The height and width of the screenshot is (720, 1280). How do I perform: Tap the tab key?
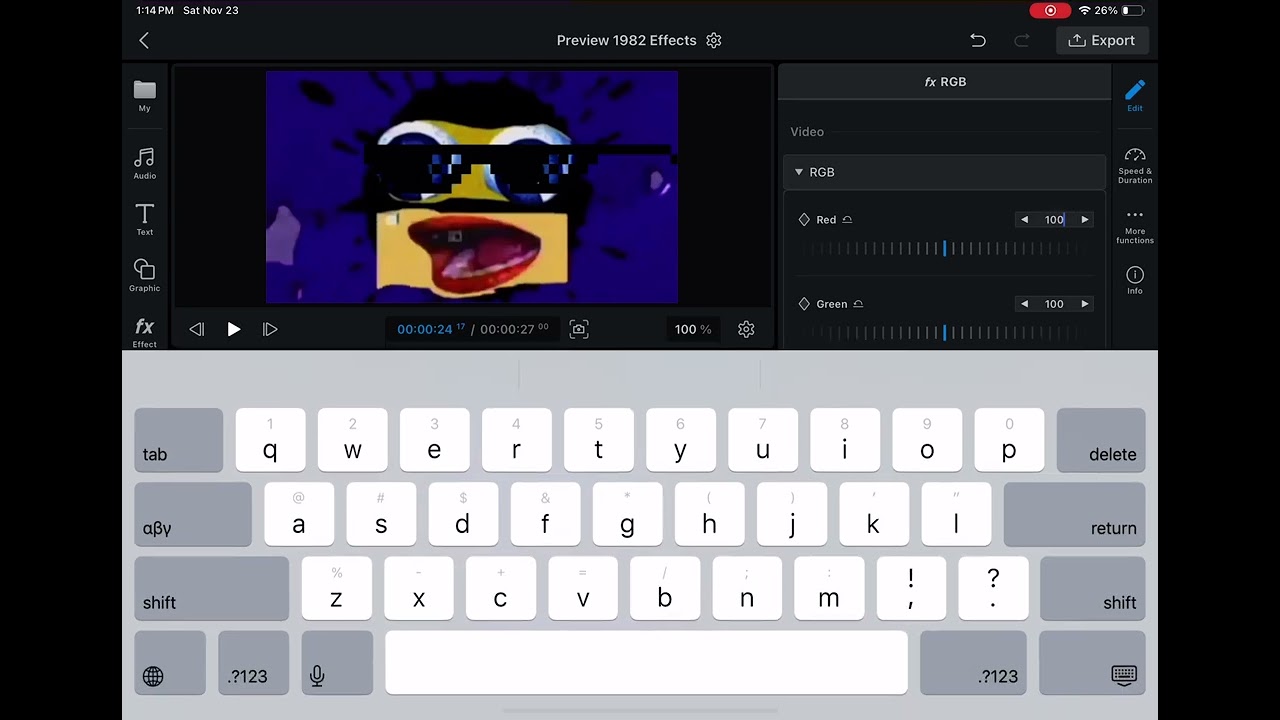point(179,440)
